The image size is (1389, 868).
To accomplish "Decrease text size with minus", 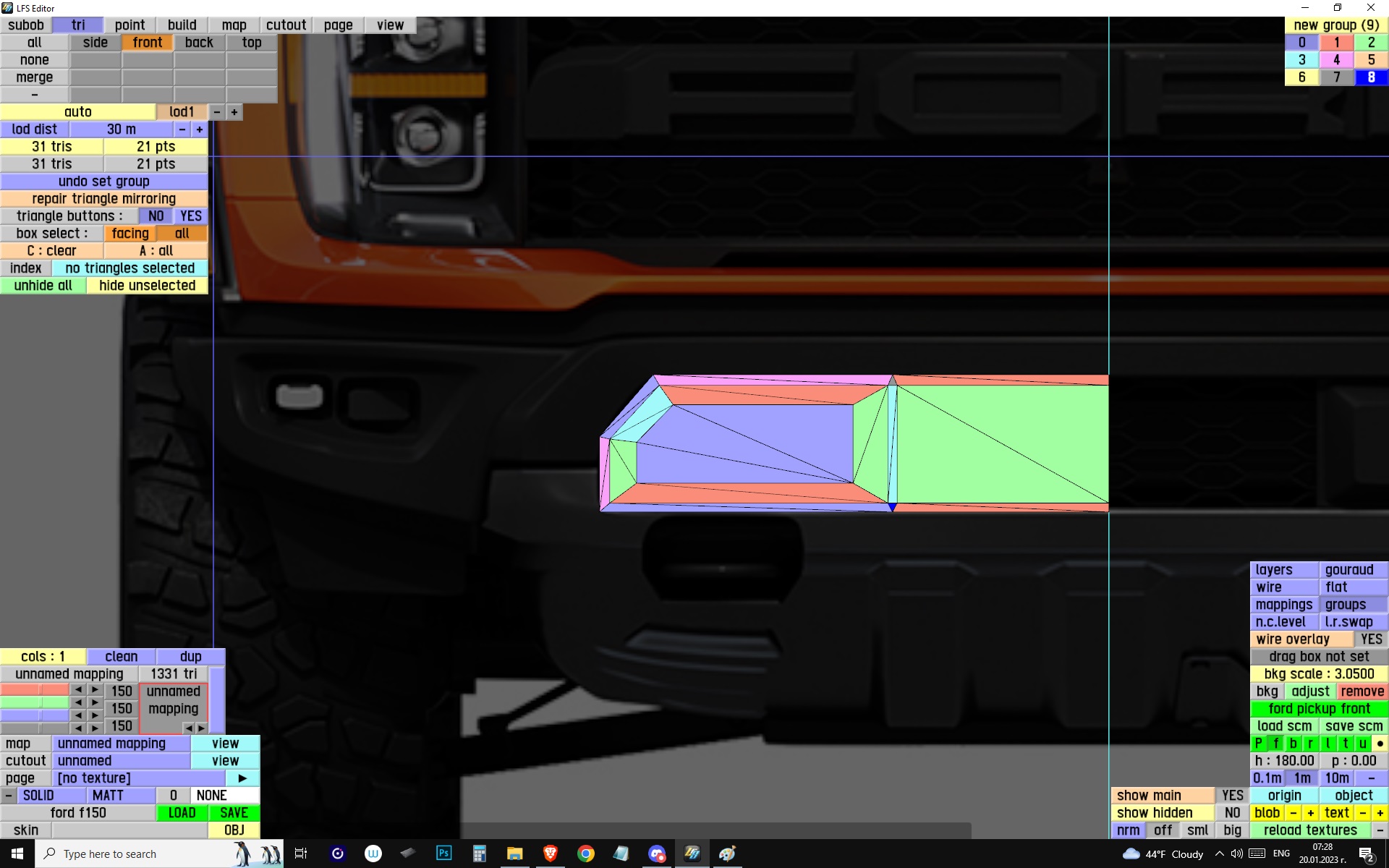I will 1363,813.
